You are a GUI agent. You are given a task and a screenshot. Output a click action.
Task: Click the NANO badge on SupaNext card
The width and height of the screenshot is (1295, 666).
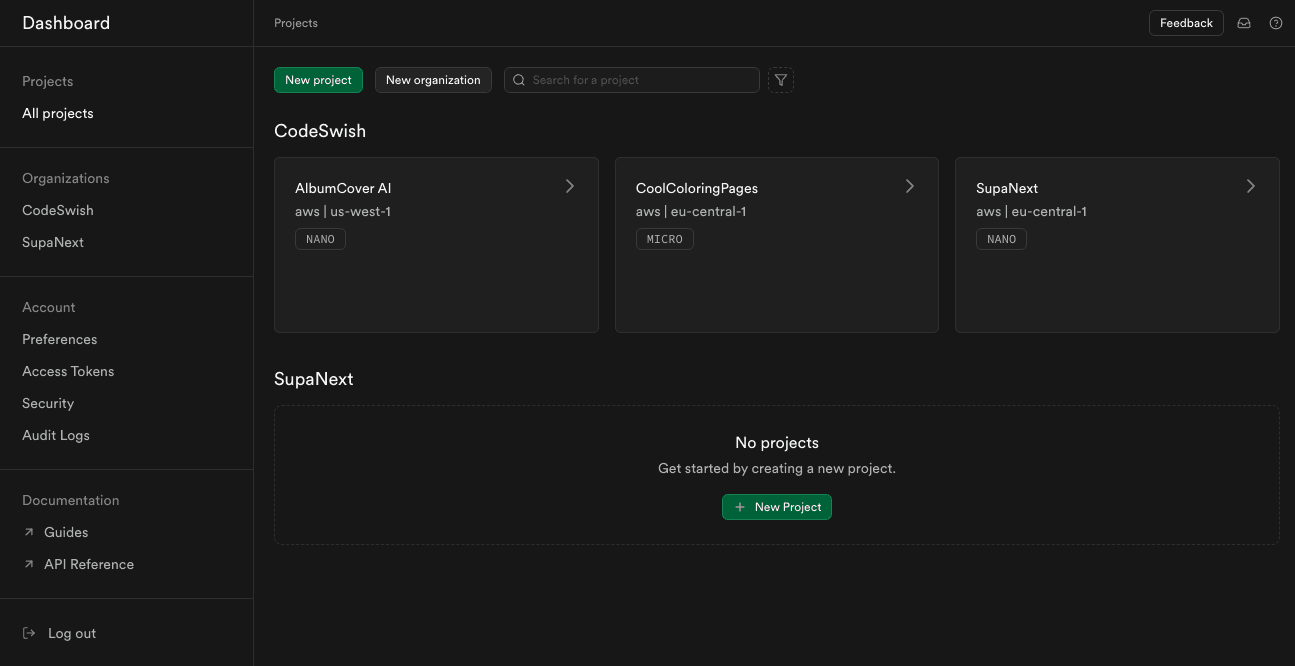click(x=1001, y=239)
